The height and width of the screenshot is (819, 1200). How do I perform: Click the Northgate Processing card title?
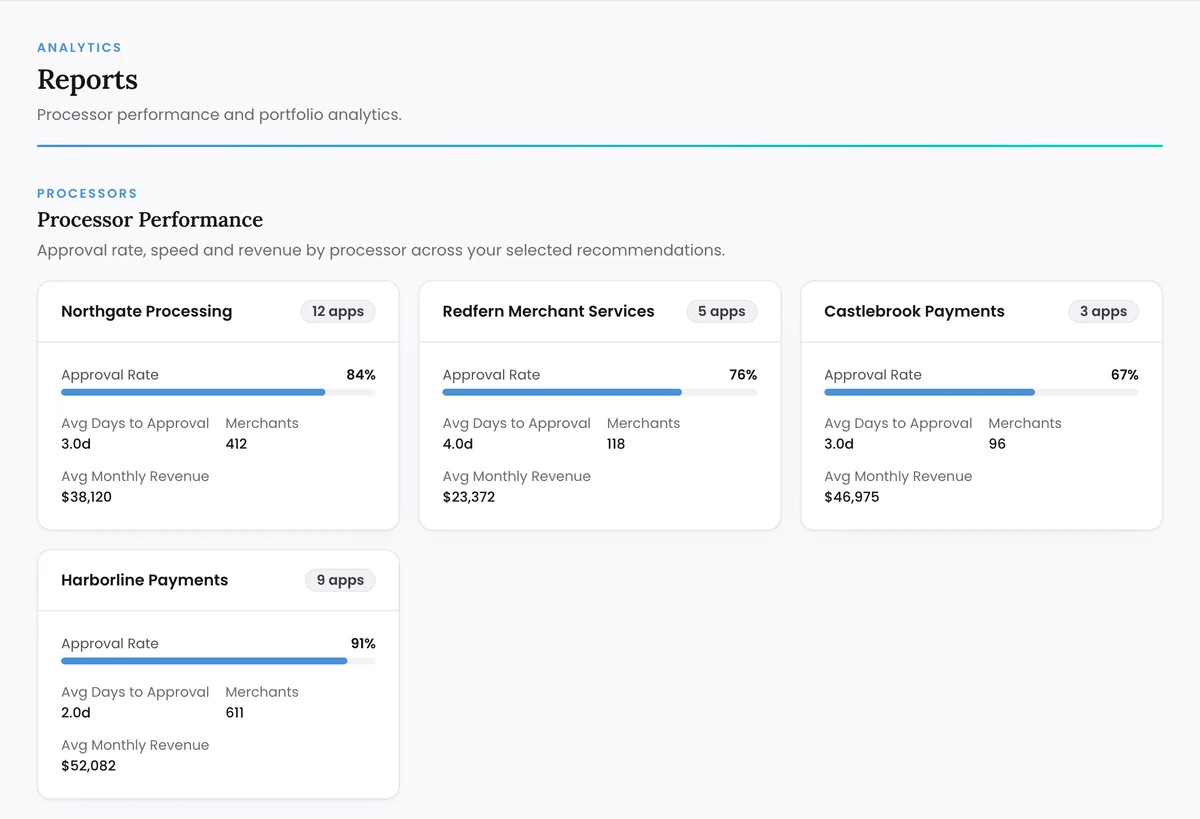(146, 311)
